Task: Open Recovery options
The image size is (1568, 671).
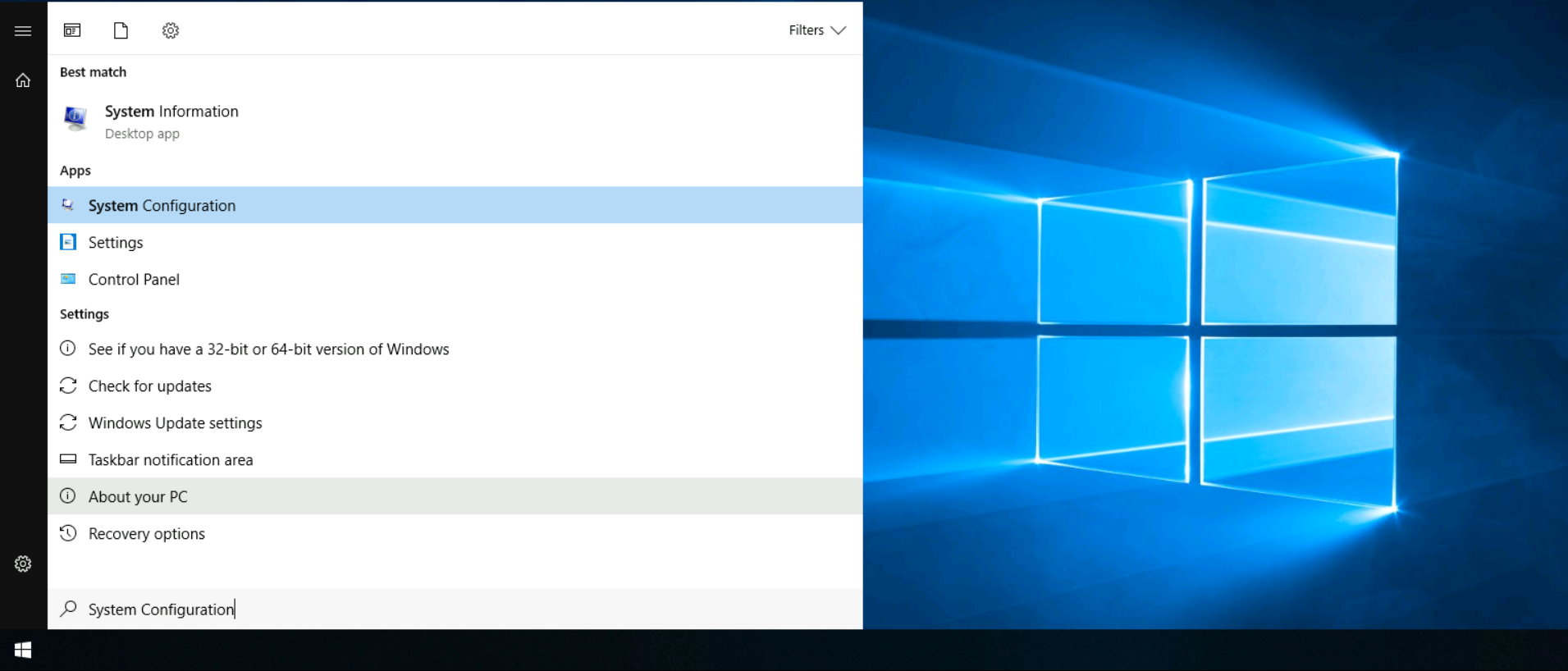Action: (x=146, y=534)
